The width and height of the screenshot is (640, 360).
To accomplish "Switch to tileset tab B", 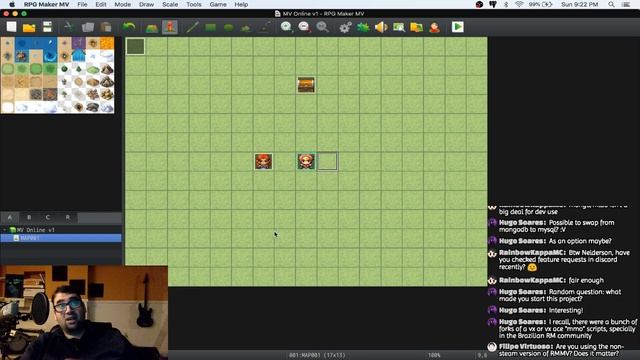I will (x=29, y=217).
